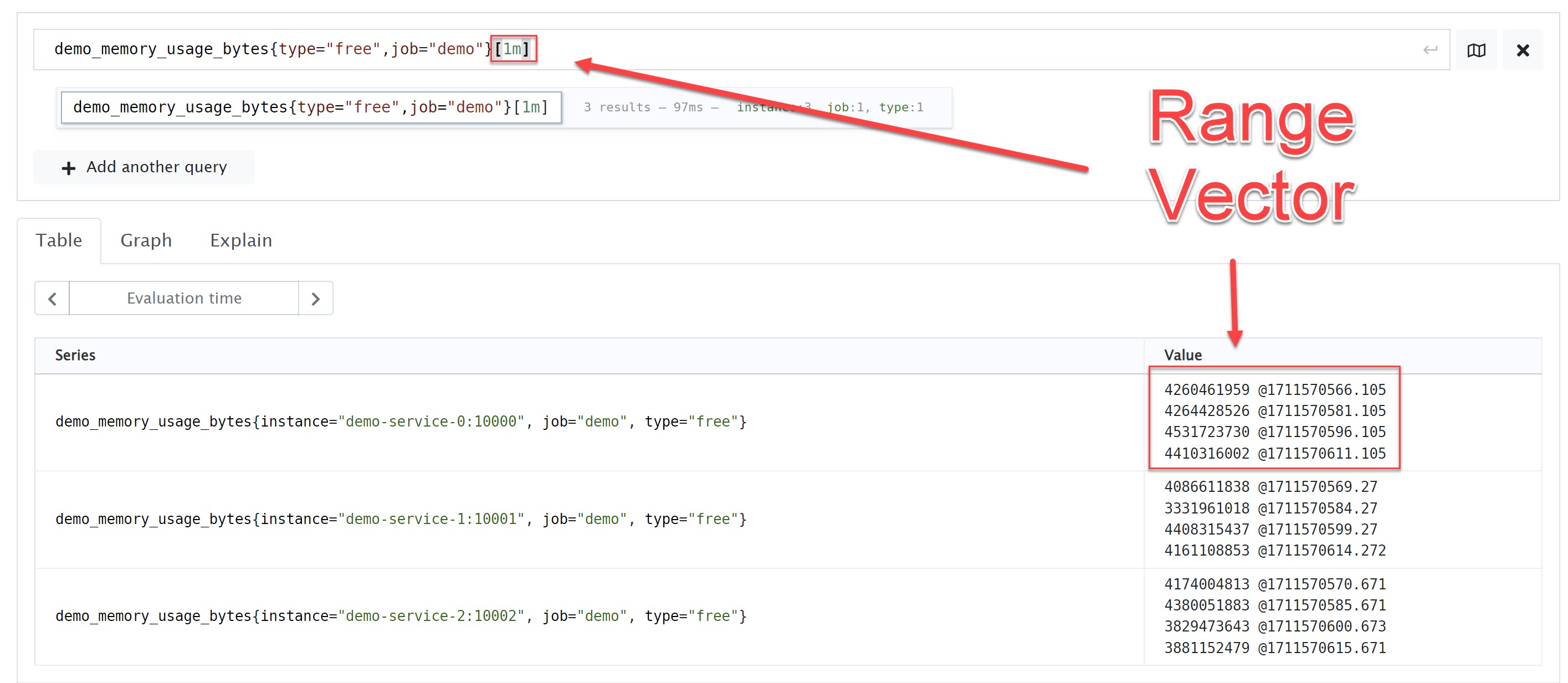Click the demo-service-2:10002 series row
This screenshot has width=1568, height=683.
tap(401, 616)
